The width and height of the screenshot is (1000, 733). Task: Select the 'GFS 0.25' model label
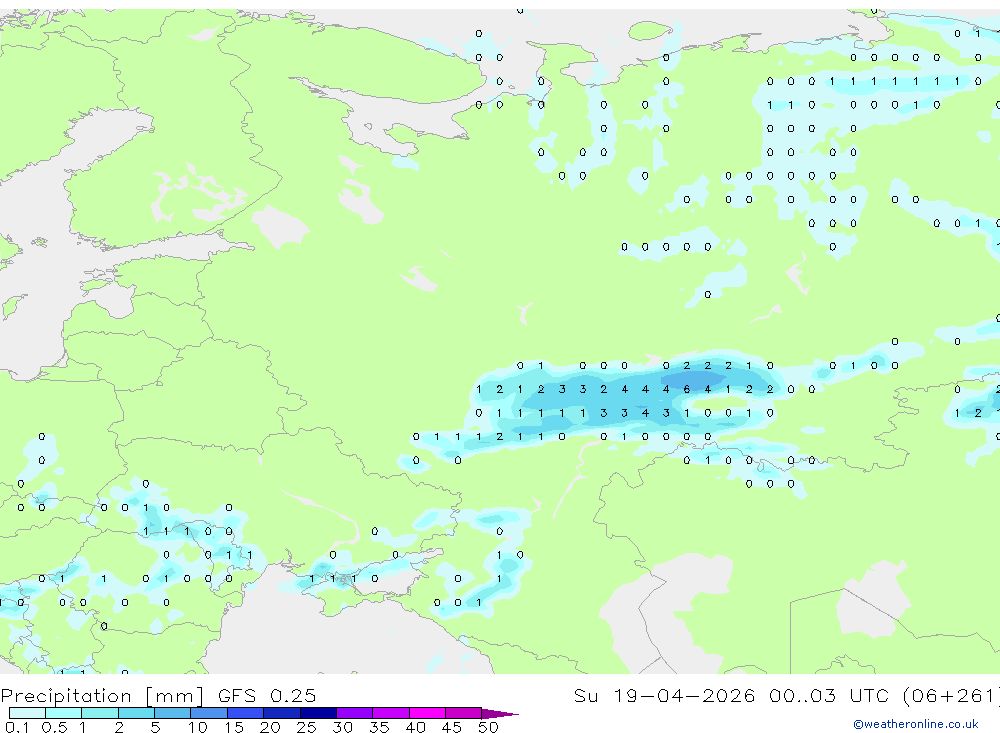coord(267,695)
